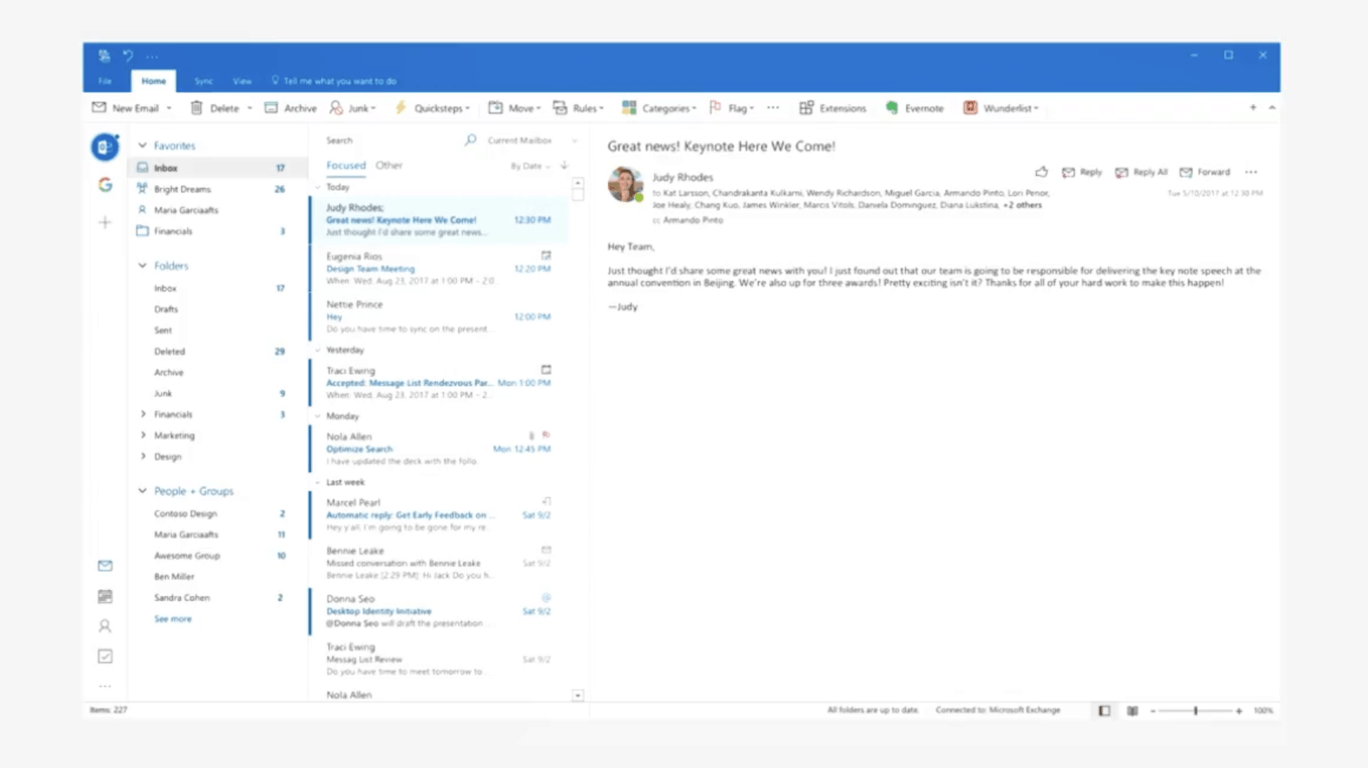1368x768 pixels.
Task: Collapse the Favorites section
Action: coord(143,146)
